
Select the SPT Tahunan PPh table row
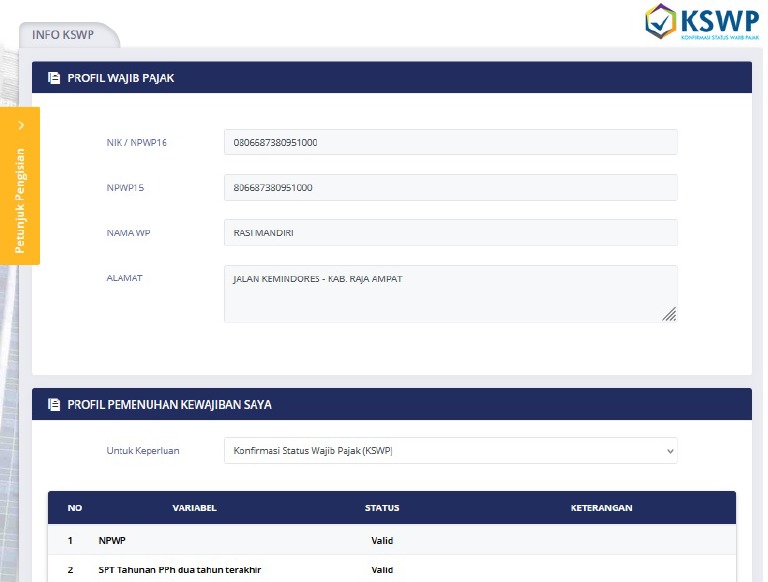(391, 570)
